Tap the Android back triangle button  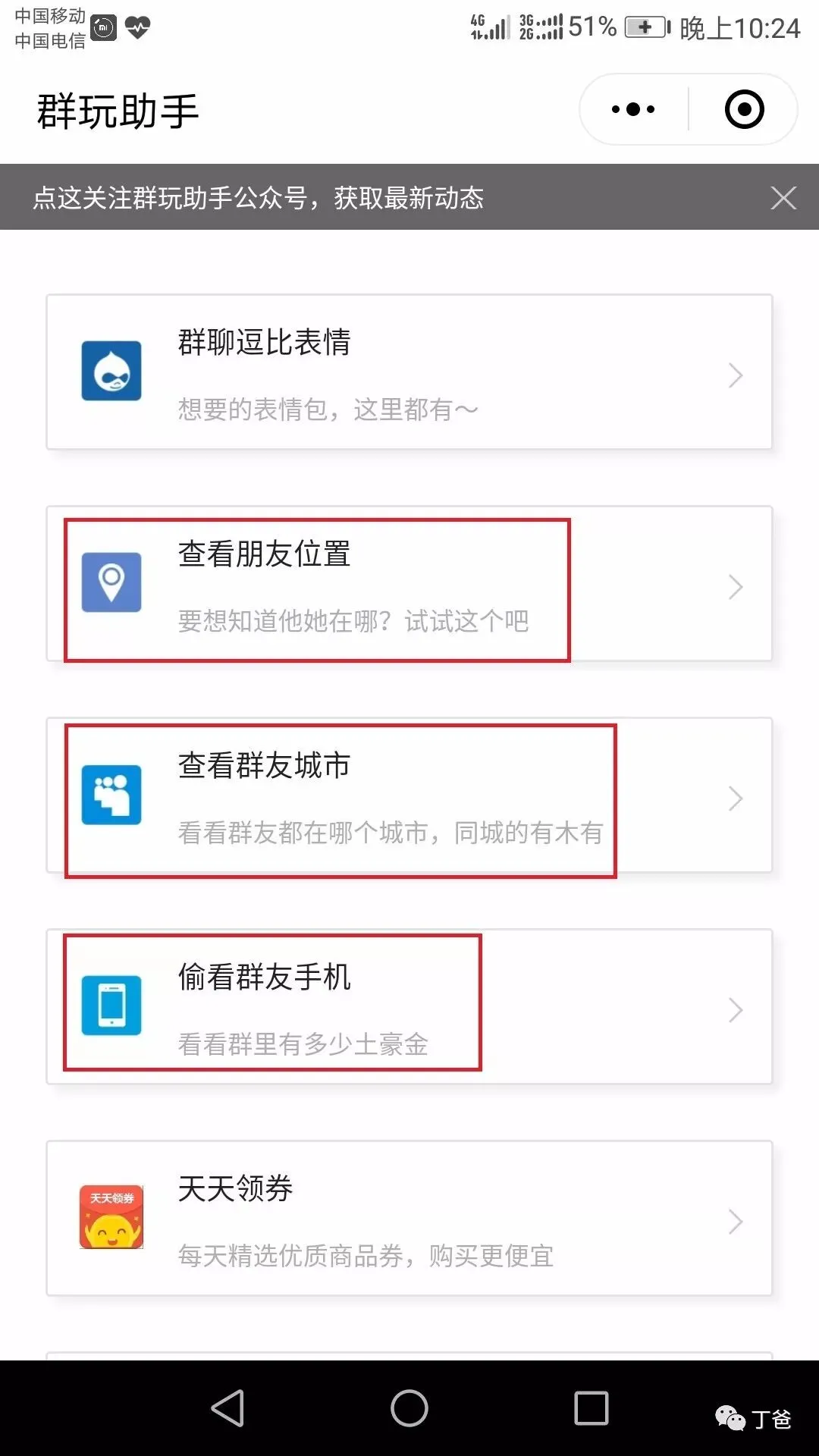click(227, 1408)
